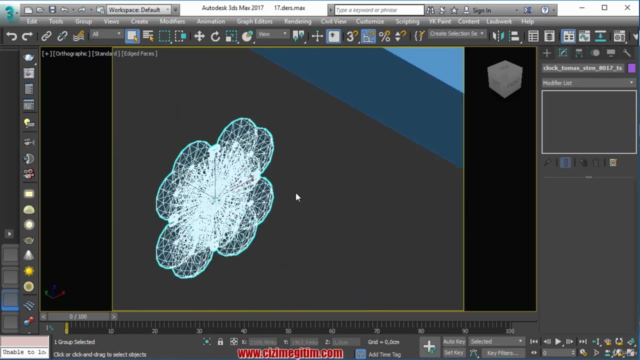Screen dimensions: 640x360
Task: Activate the Select Object tool
Action: pyautogui.click(x=132, y=36)
